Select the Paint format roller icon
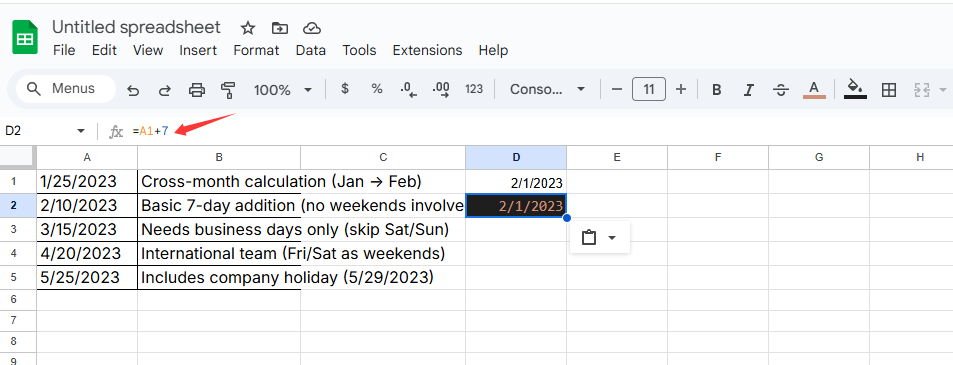 (228, 90)
